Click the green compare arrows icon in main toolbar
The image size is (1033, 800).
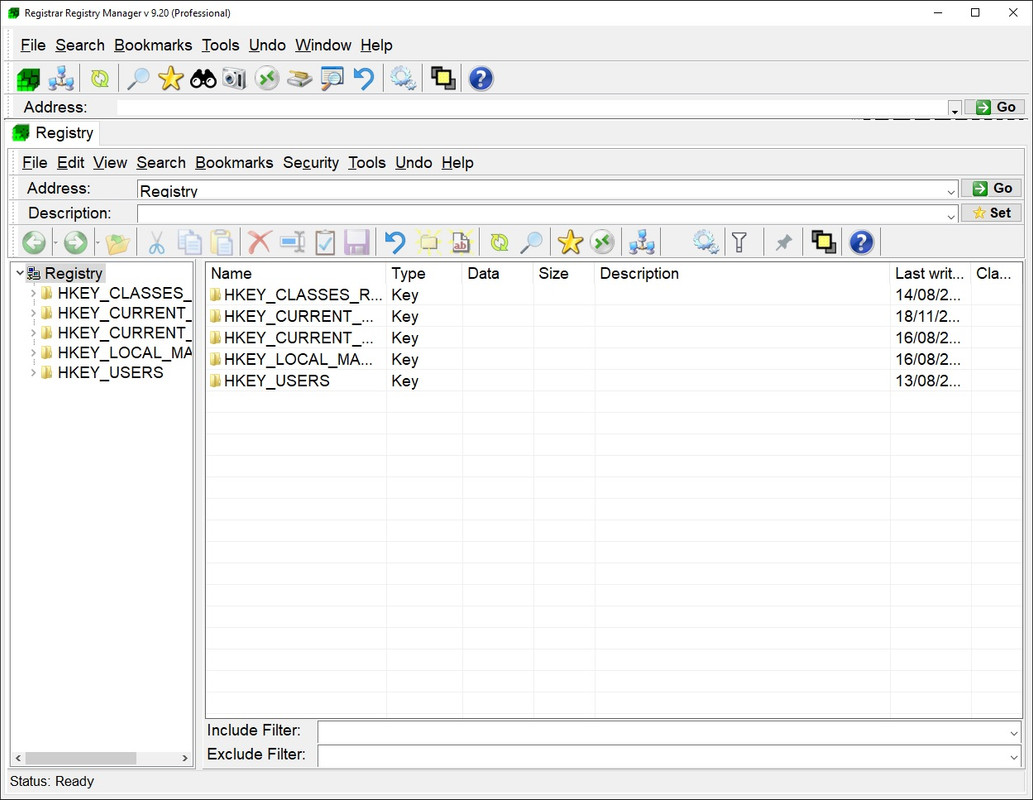point(267,79)
